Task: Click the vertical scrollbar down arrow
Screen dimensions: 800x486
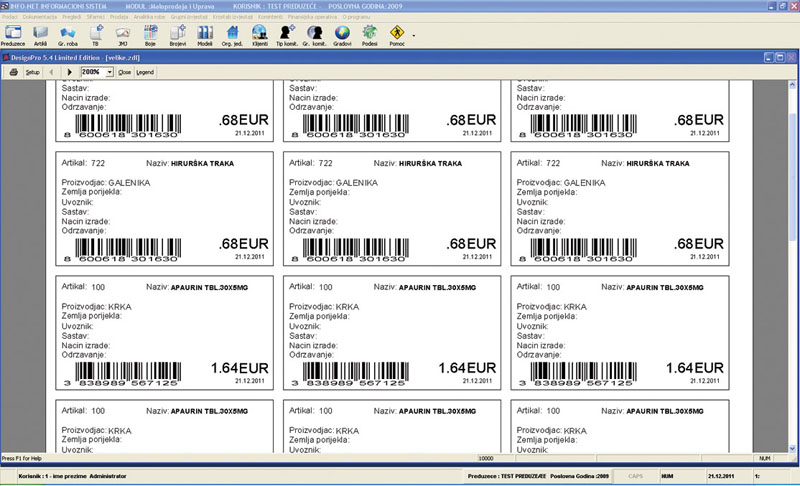Action: click(x=792, y=449)
